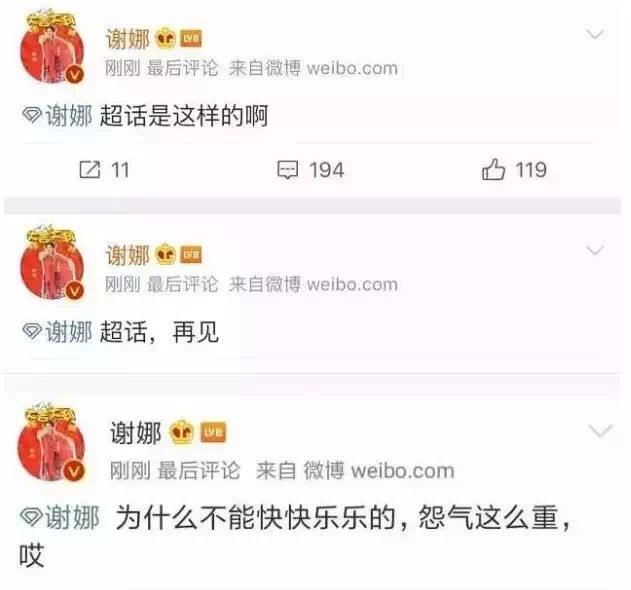Open 谢娜 avatar in second post

pyautogui.click(x=52, y=263)
